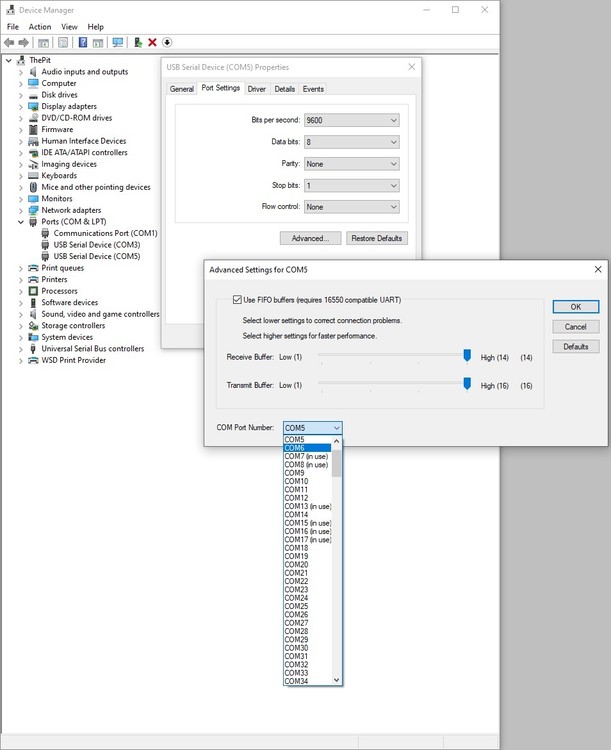Image resolution: width=611 pixels, height=750 pixels.
Task: Select Universal Serial Bus controllers icon
Action: (33, 349)
